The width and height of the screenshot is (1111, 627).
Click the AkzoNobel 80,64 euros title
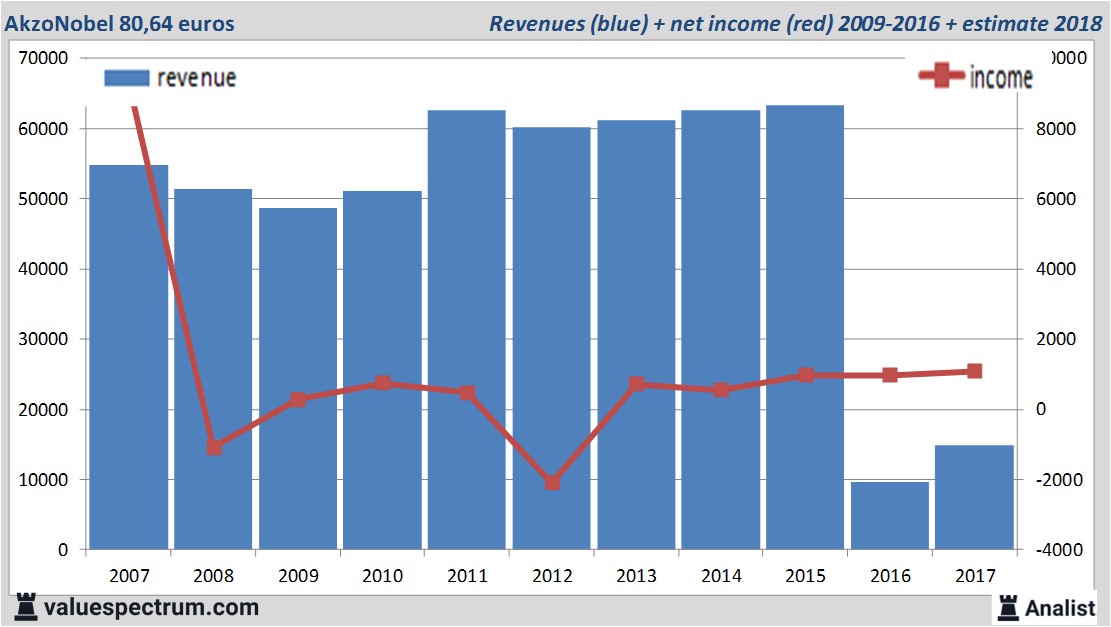coord(119,24)
